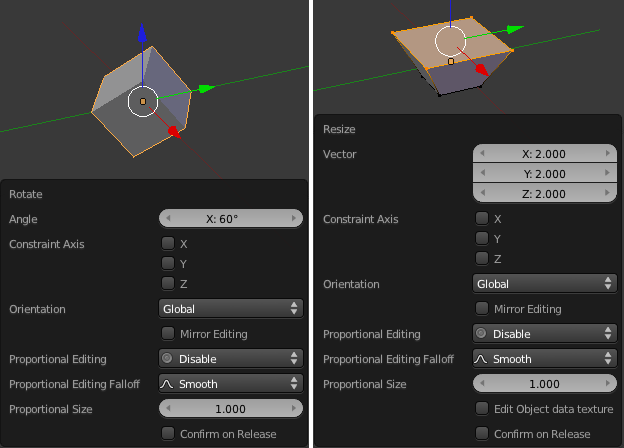Click the Angle X: 60° field

pyautogui.click(x=231, y=218)
